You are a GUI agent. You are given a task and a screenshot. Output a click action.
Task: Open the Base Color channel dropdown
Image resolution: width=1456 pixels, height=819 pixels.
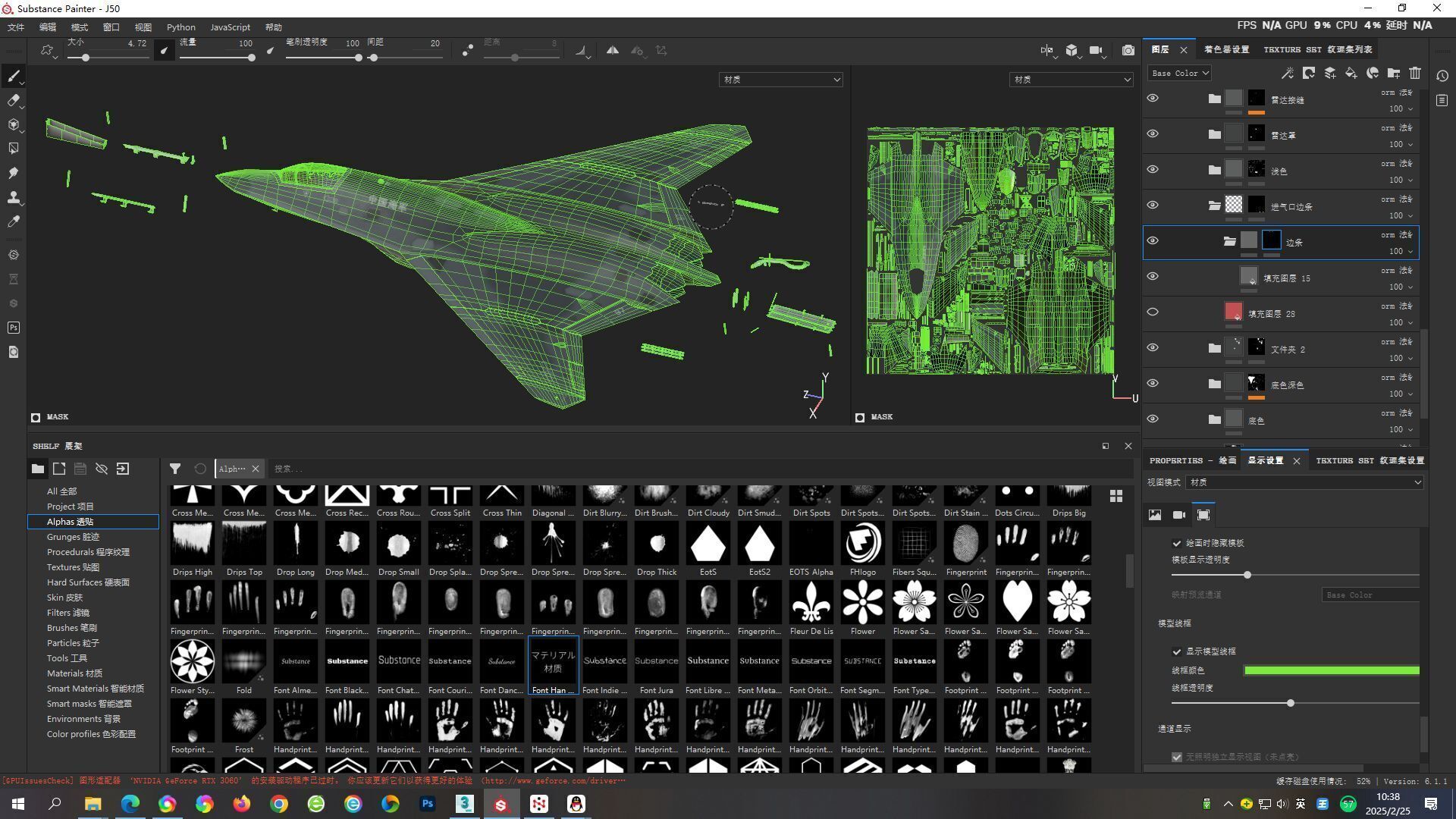tap(1179, 73)
